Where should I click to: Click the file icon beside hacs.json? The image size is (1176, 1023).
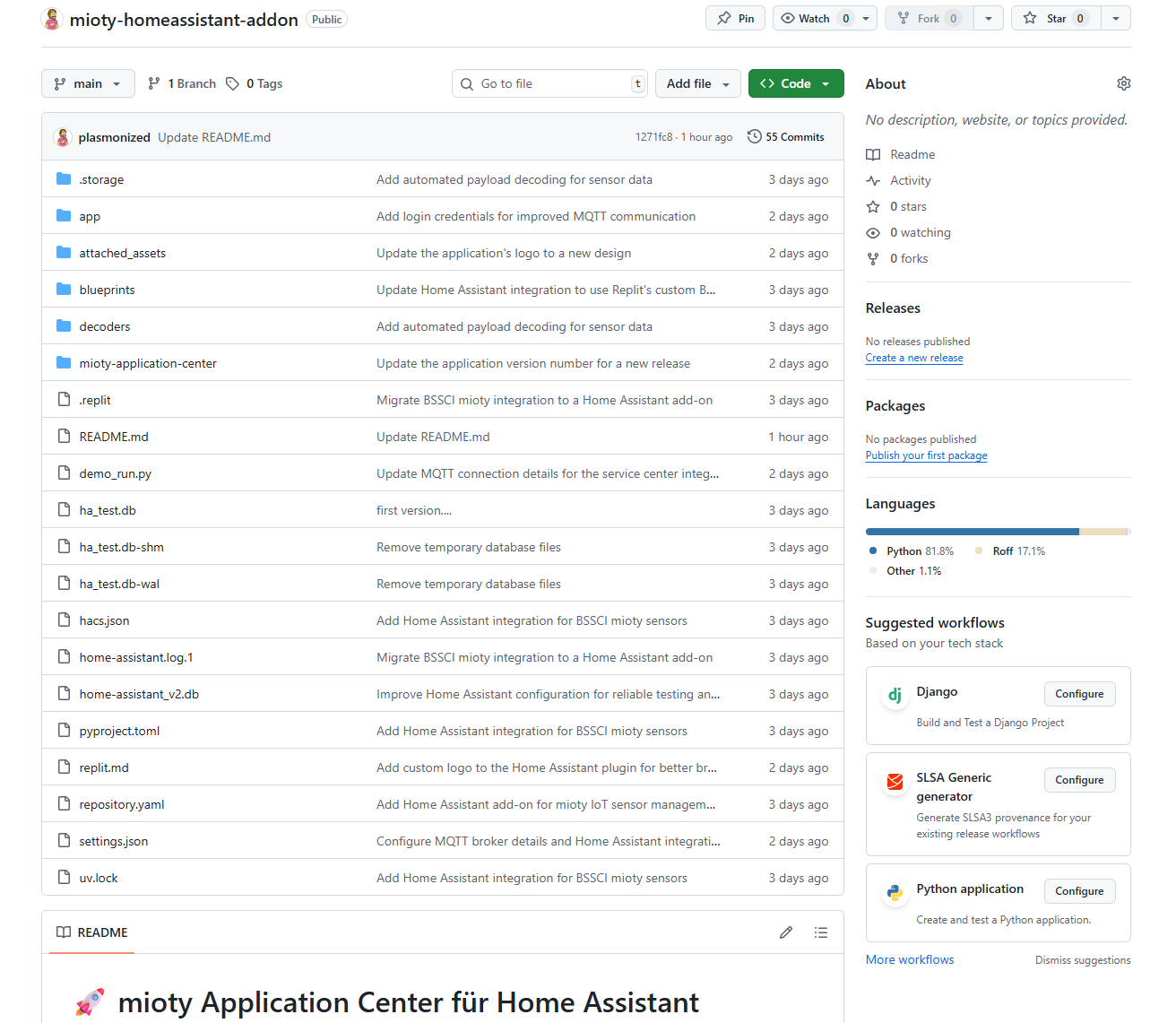pyautogui.click(x=64, y=620)
